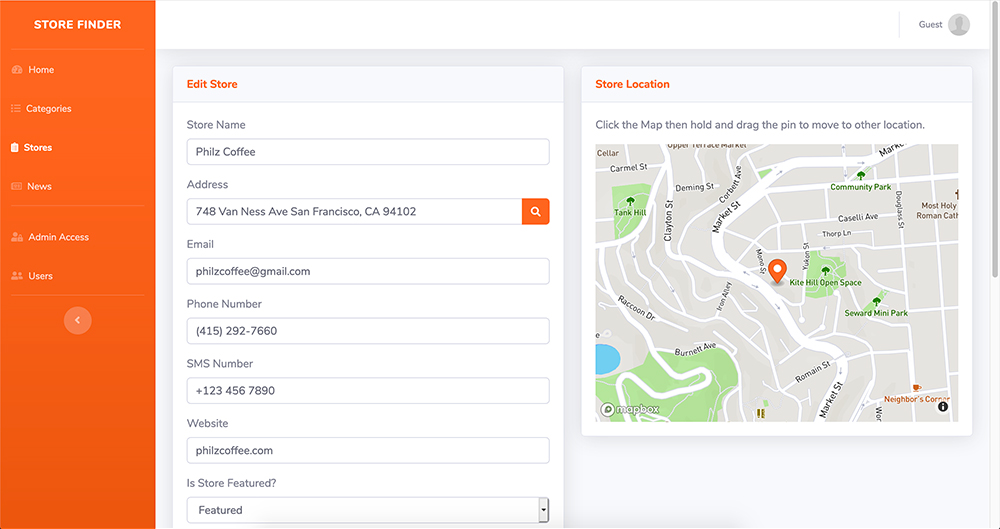The image size is (1000, 529).
Task: Click the Raccoon Dr map label
Action: tap(636, 307)
